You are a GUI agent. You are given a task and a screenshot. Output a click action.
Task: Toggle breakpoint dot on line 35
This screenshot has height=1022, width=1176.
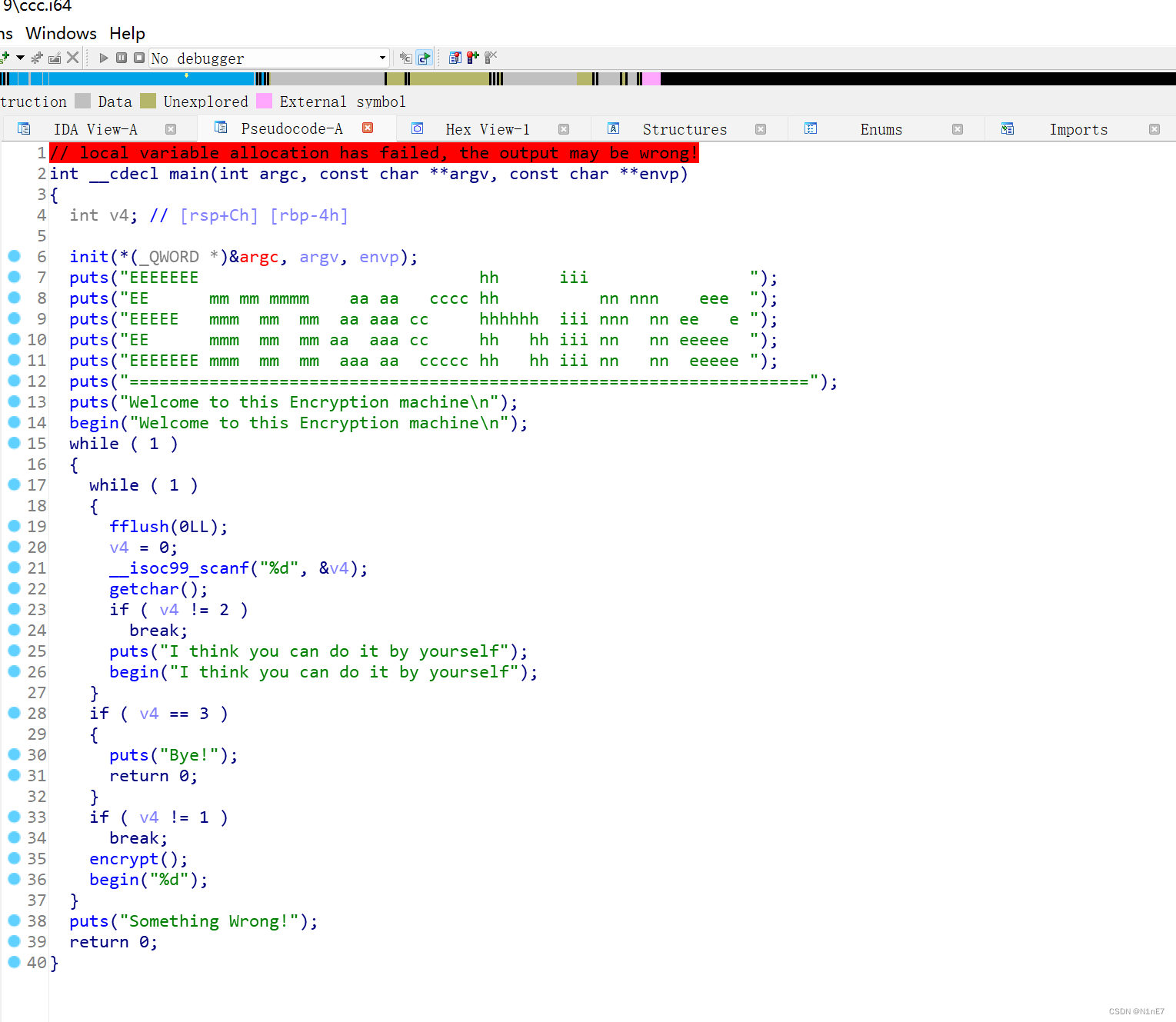pyautogui.click(x=14, y=857)
